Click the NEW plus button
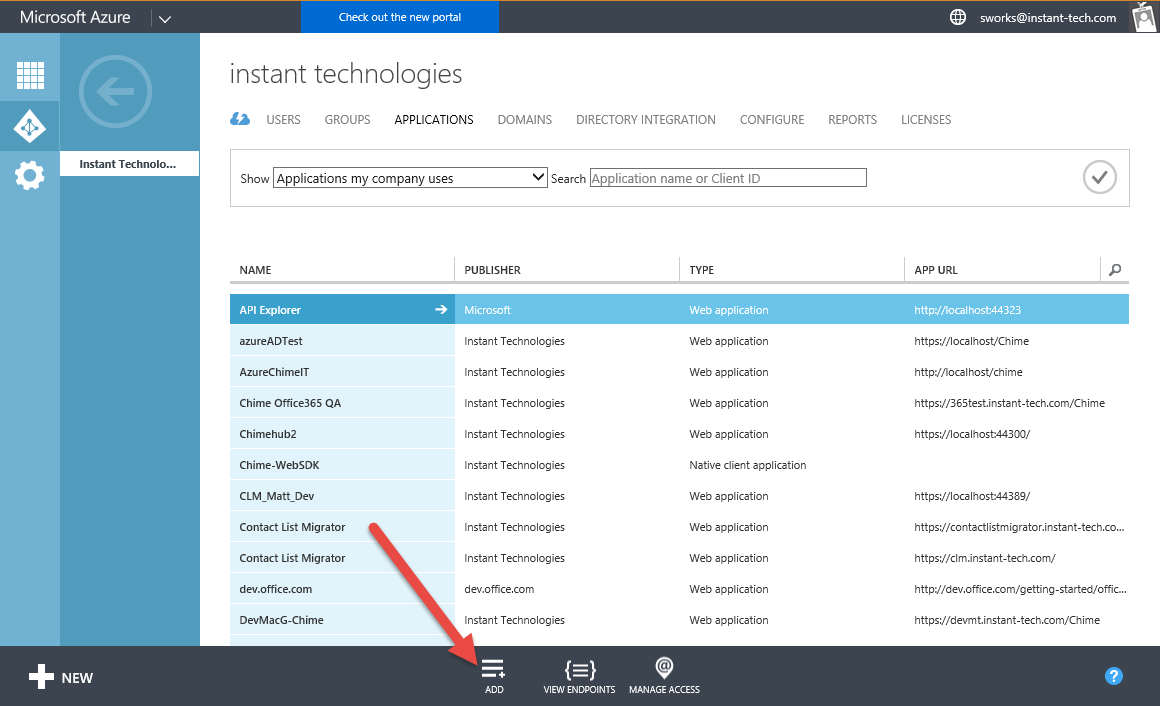1160x706 pixels. (61, 677)
